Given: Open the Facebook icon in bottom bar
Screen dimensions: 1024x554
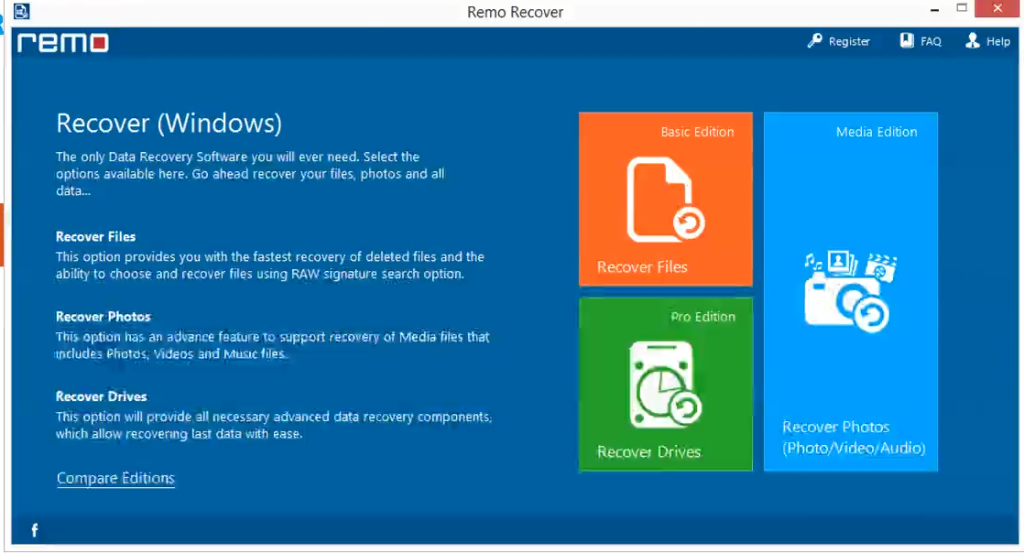Looking at the screenshot, I should [x=34, y=530].
